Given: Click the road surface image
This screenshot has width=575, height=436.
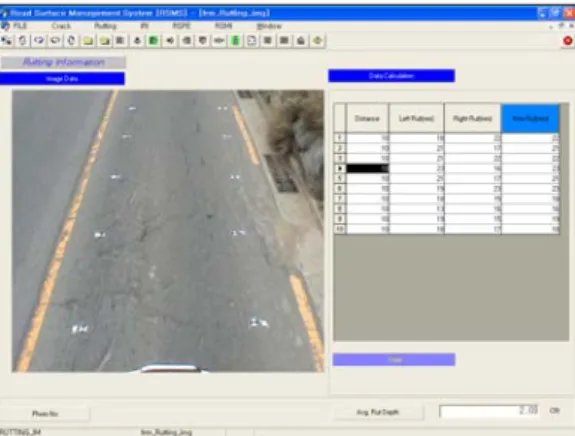Looking at the screenshot, I should [168, 231].
